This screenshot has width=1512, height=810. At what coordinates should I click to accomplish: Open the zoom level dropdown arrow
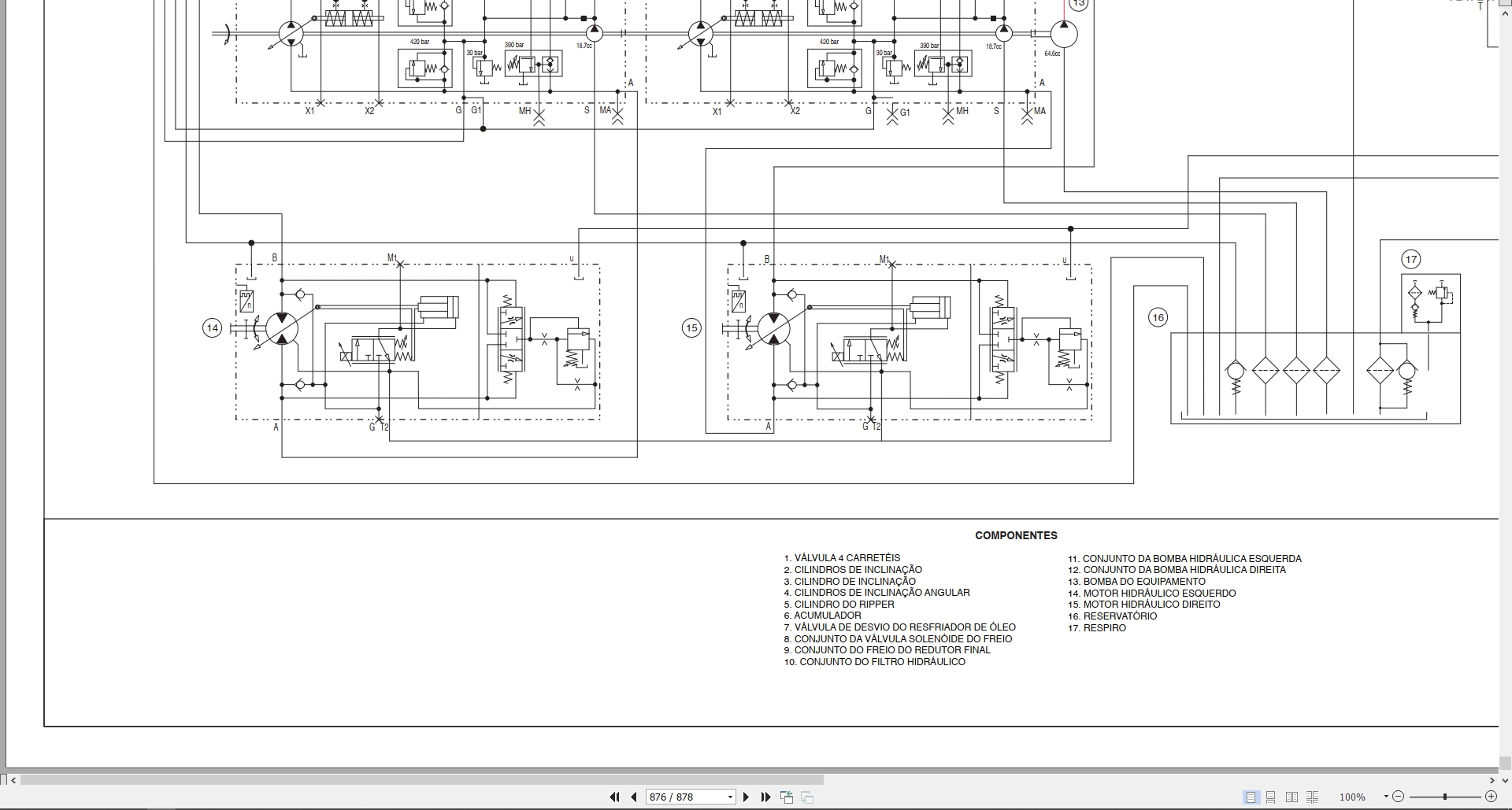tap(1384, 797)
